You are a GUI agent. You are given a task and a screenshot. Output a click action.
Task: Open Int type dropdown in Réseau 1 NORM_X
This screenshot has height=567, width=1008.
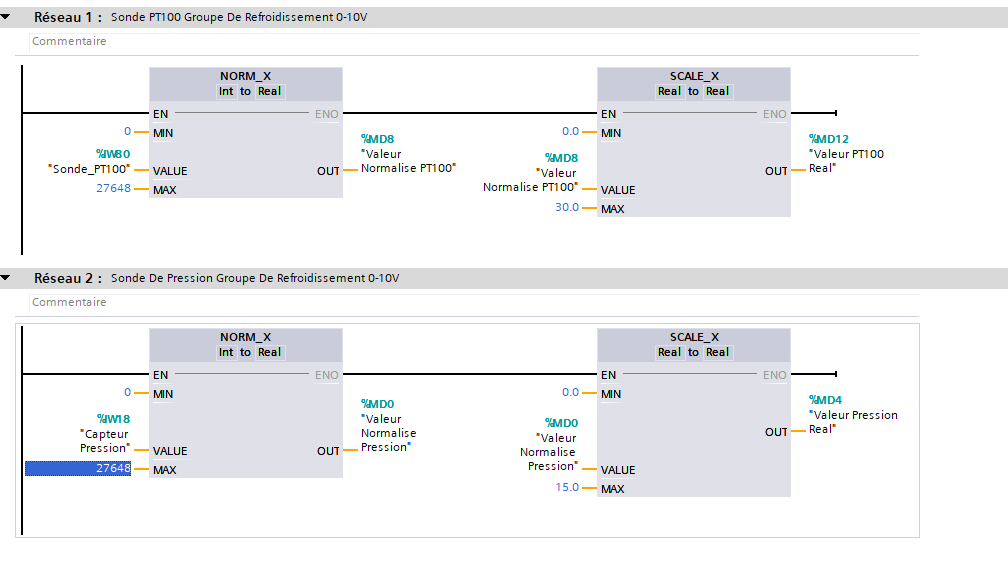pyautogui.click(x=227, y=91)
